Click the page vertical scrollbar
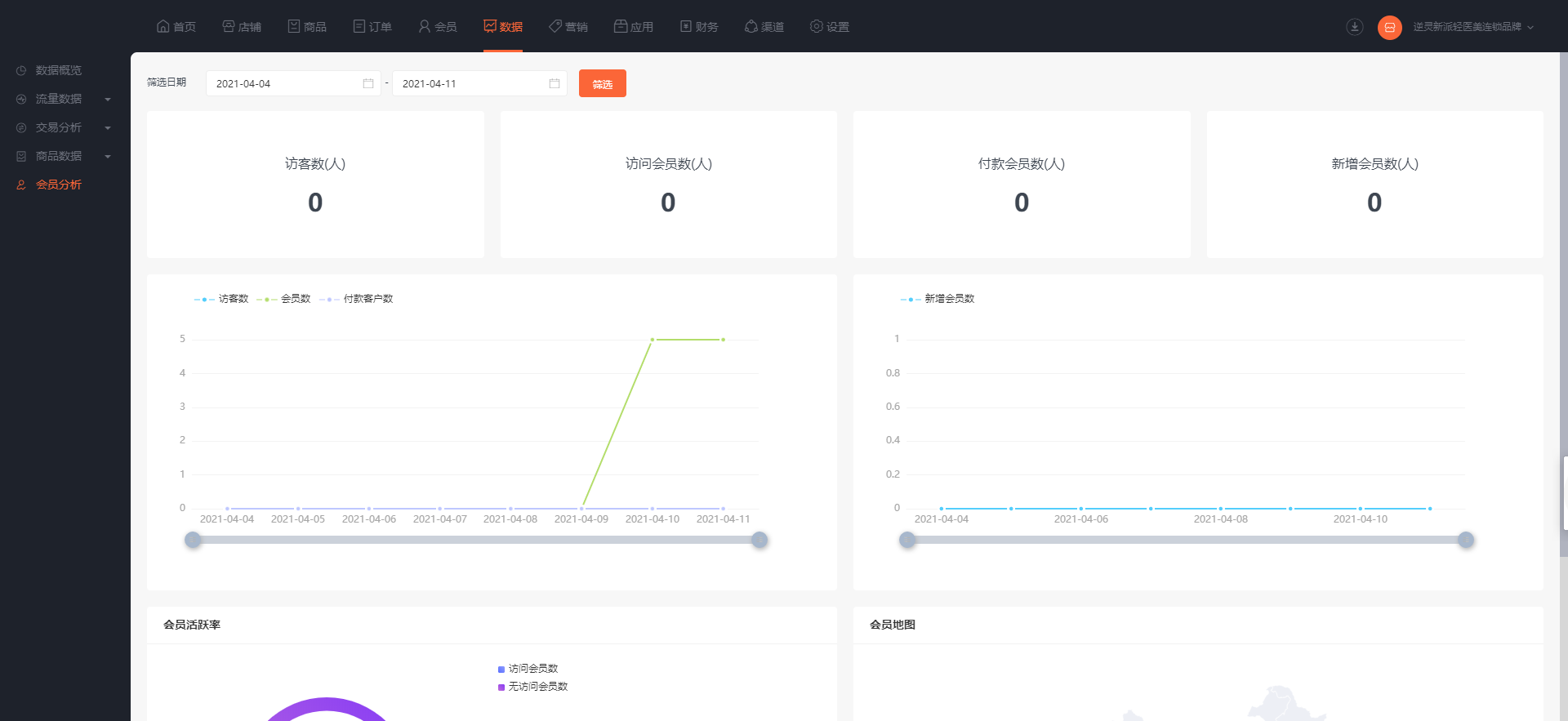Viewport: 1568px width, 721px height. [x=1564, y=304]
